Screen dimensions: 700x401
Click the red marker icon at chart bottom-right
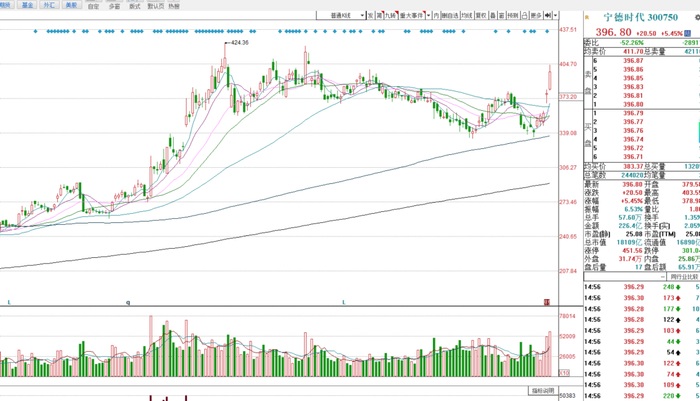point(546,302)
